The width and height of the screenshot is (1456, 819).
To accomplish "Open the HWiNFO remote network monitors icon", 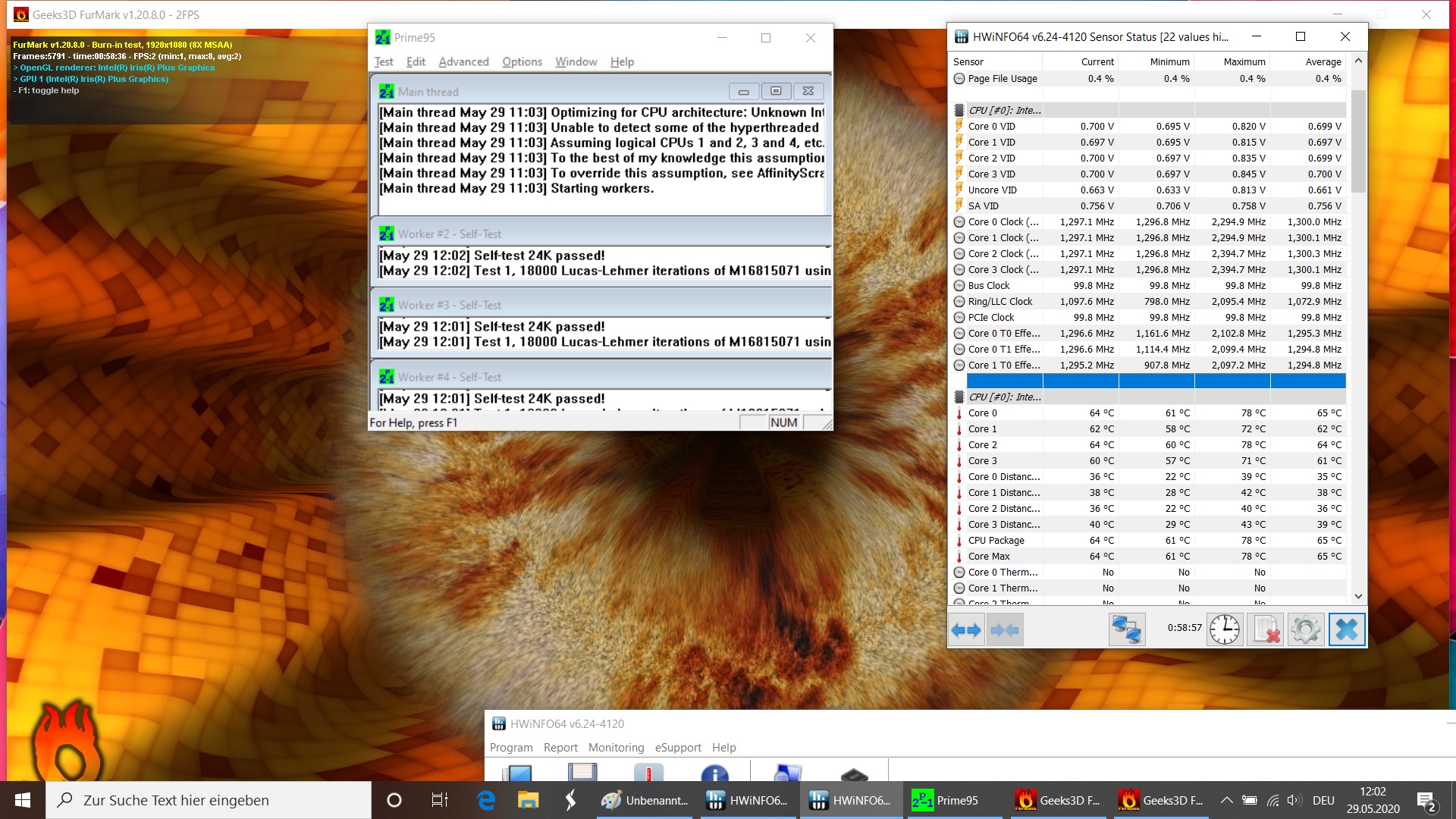I will click(1126, 629).
